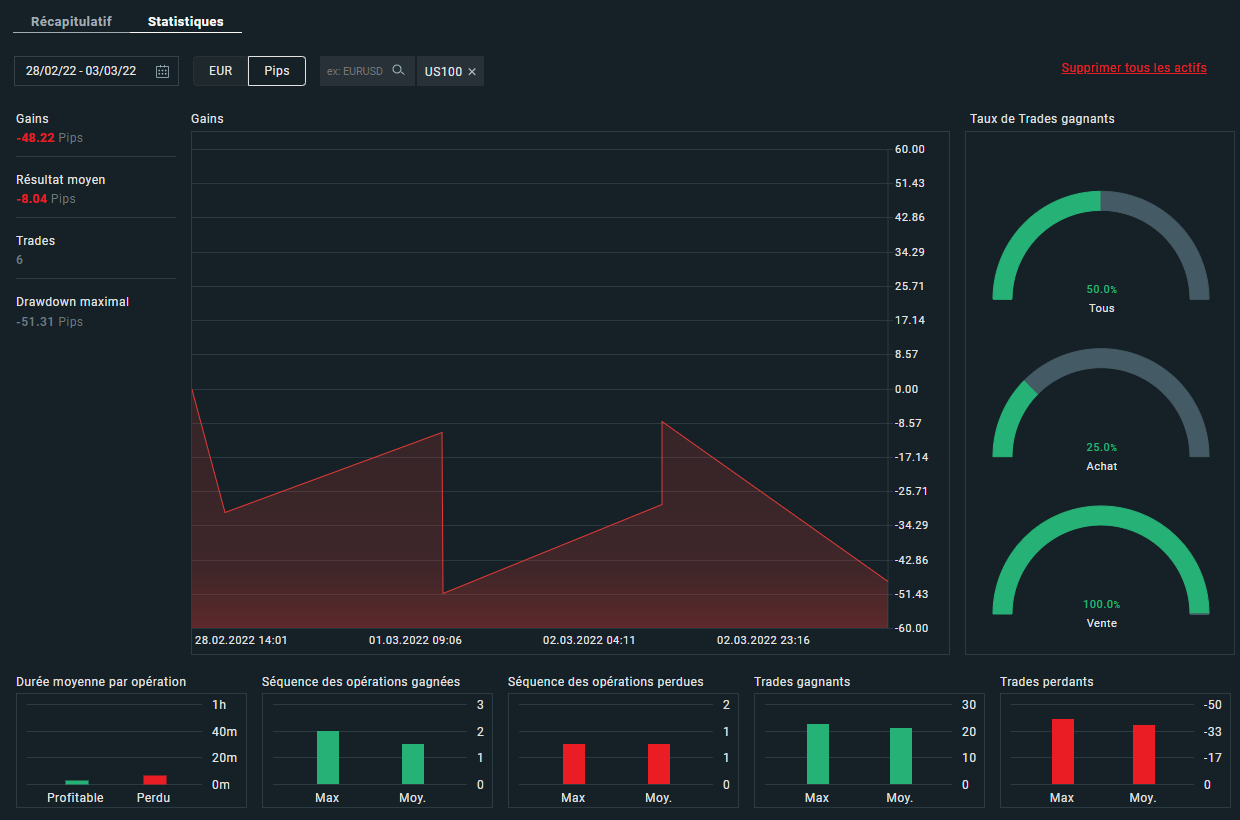Click the search magnifier icon in asset field
The width and height of the screenshot is (1240, 820).
[398, 70]
